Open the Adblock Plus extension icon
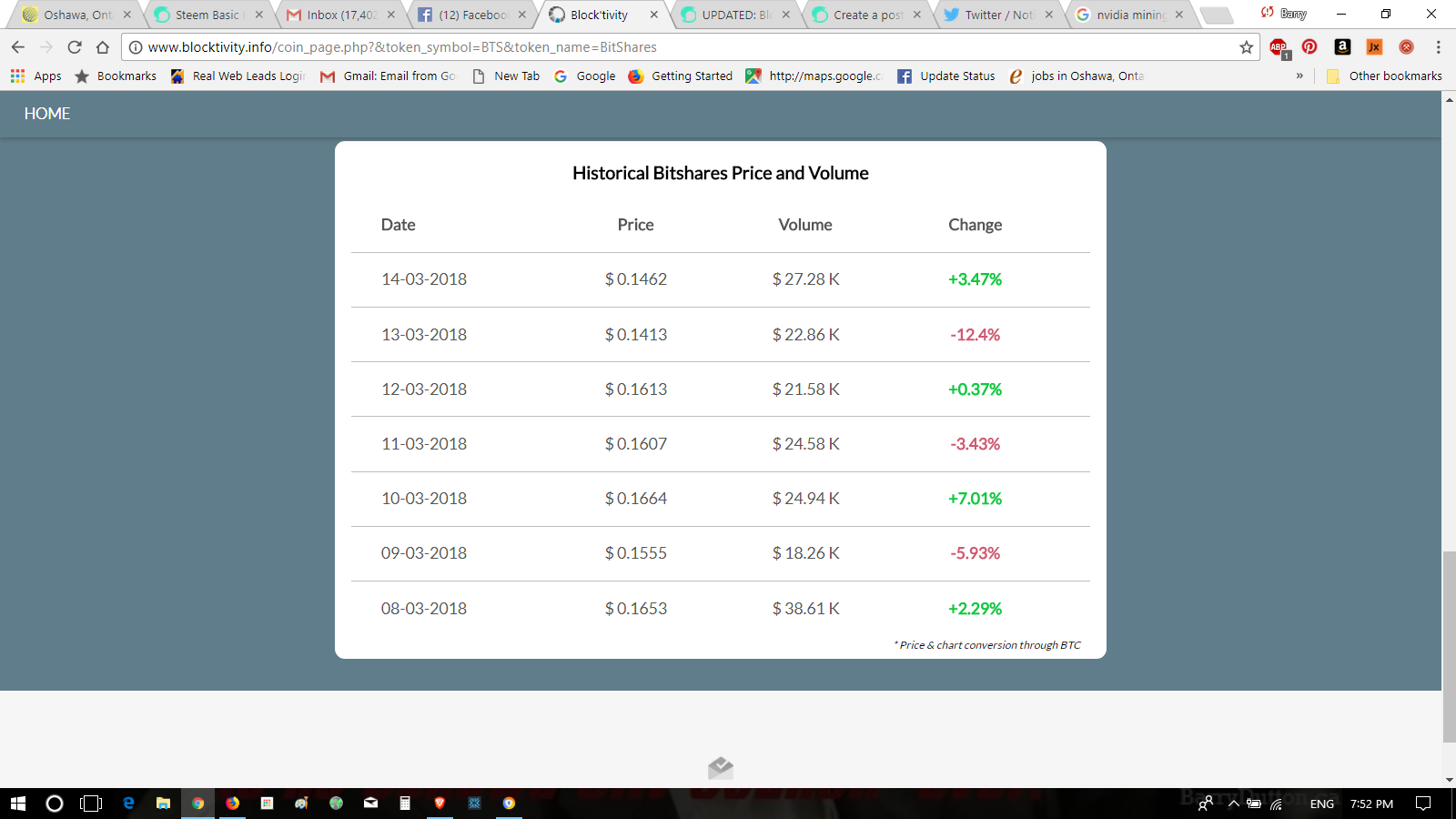The height and width of the screenshot is (819, 1456). (x=1279, y=47)
